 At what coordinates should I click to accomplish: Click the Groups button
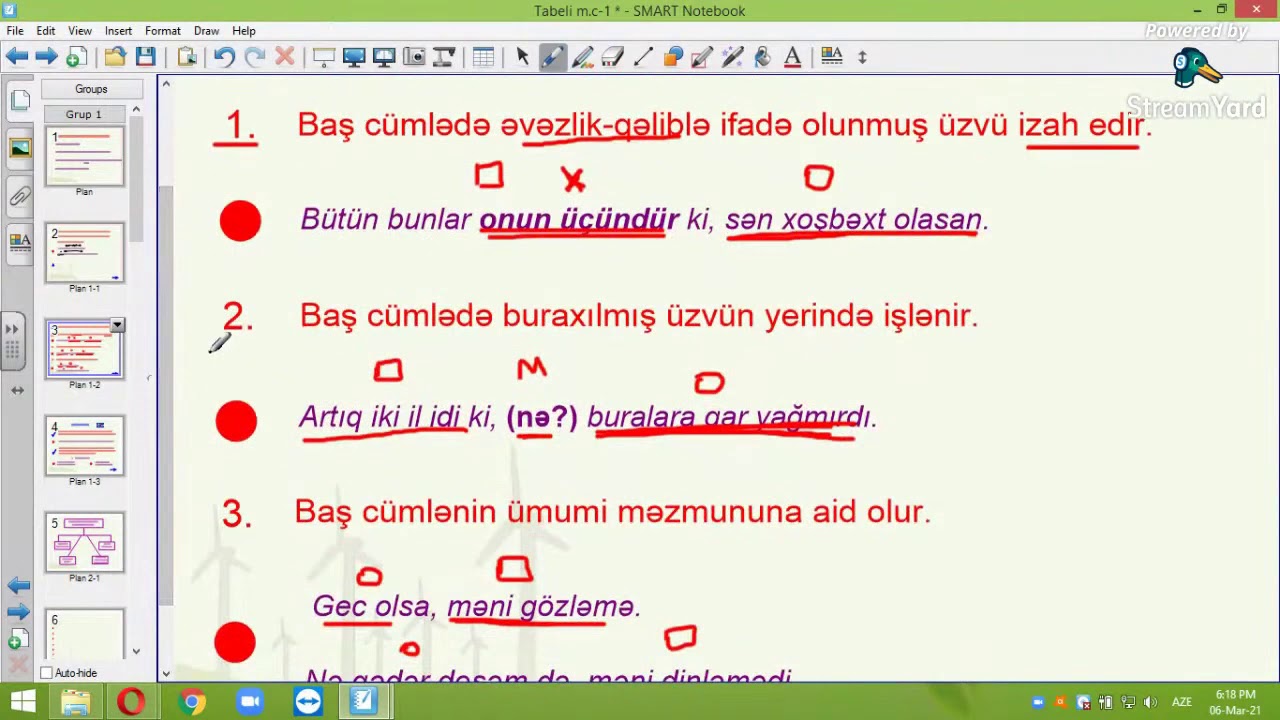coord(91,89)
